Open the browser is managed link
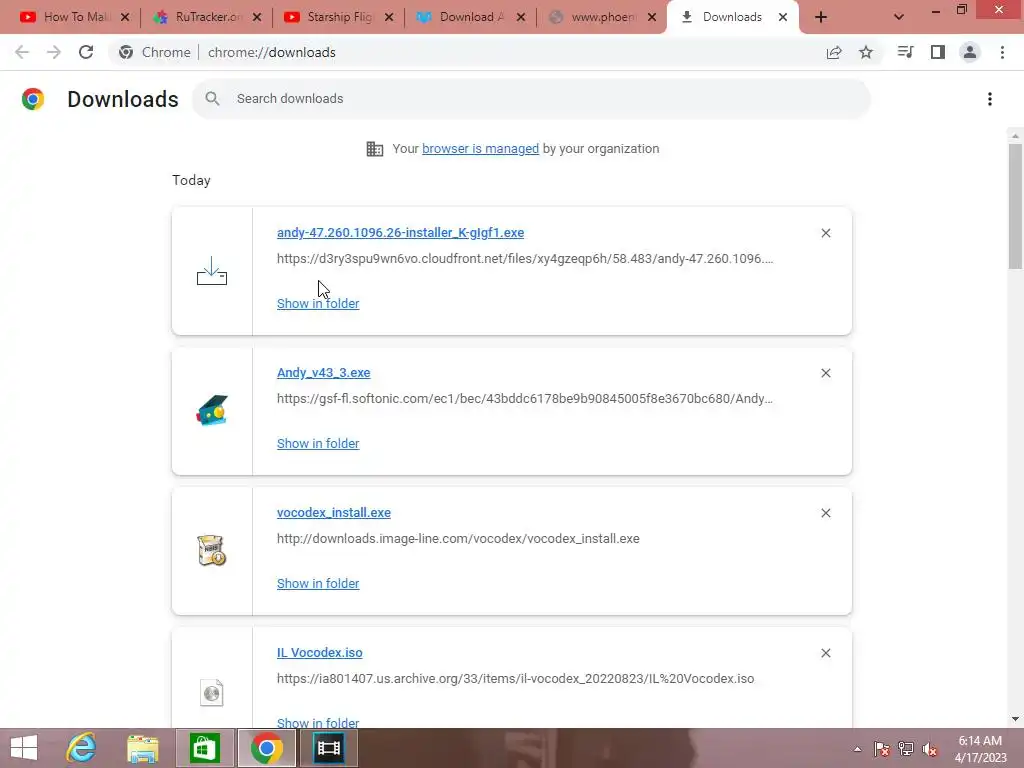This screenshot has width=1024, height=768. pyautogui.click(x=481, y=149)
